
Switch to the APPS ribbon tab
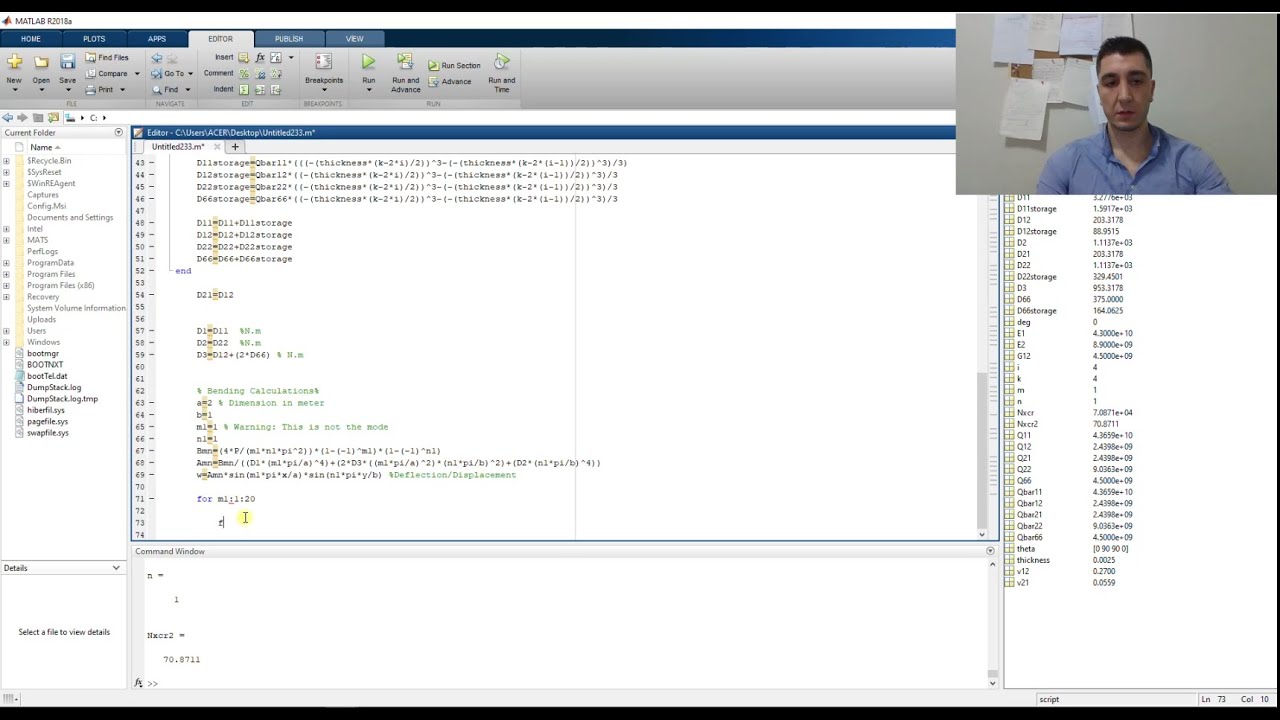click(x=157, y=39)
